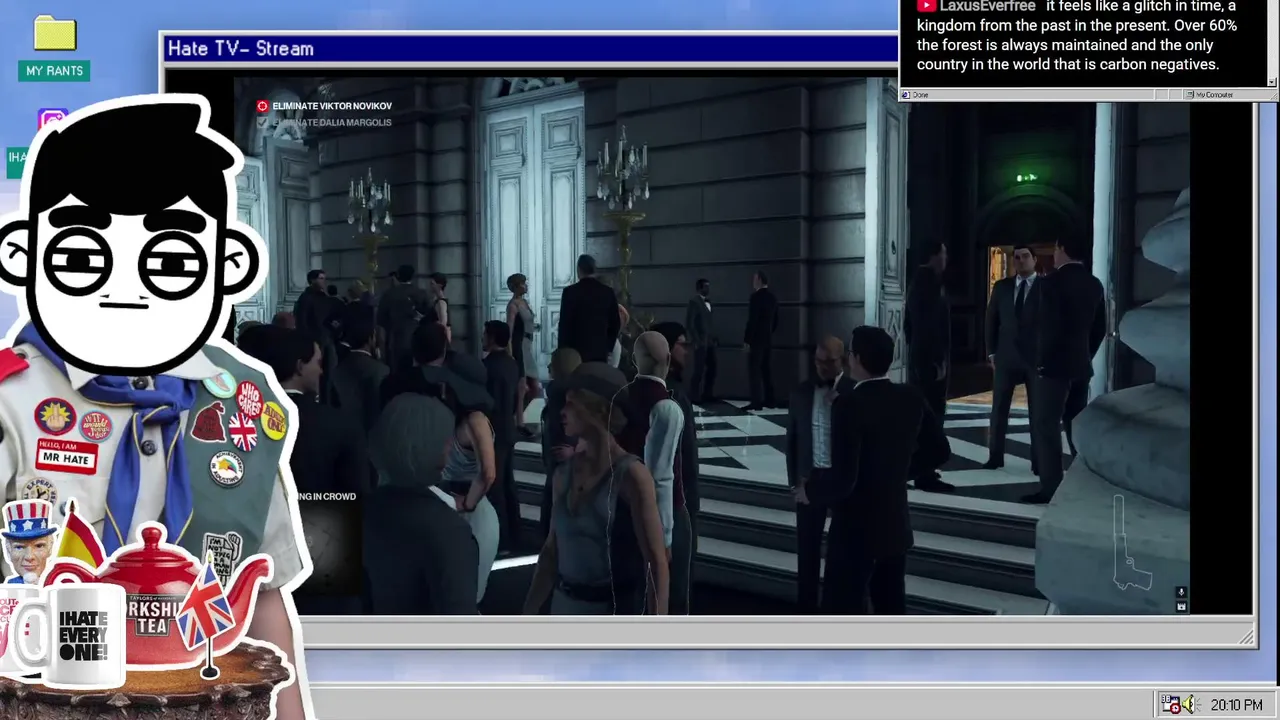Open the MY RANTS folder icon
The height and width of the screenshot is (720, 1280).
55,33
